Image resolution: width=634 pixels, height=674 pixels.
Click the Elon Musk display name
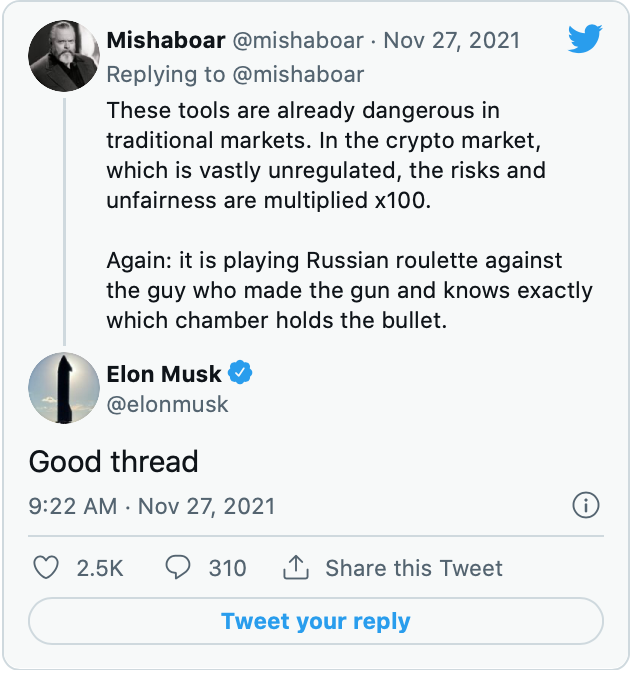click(164, 374)
